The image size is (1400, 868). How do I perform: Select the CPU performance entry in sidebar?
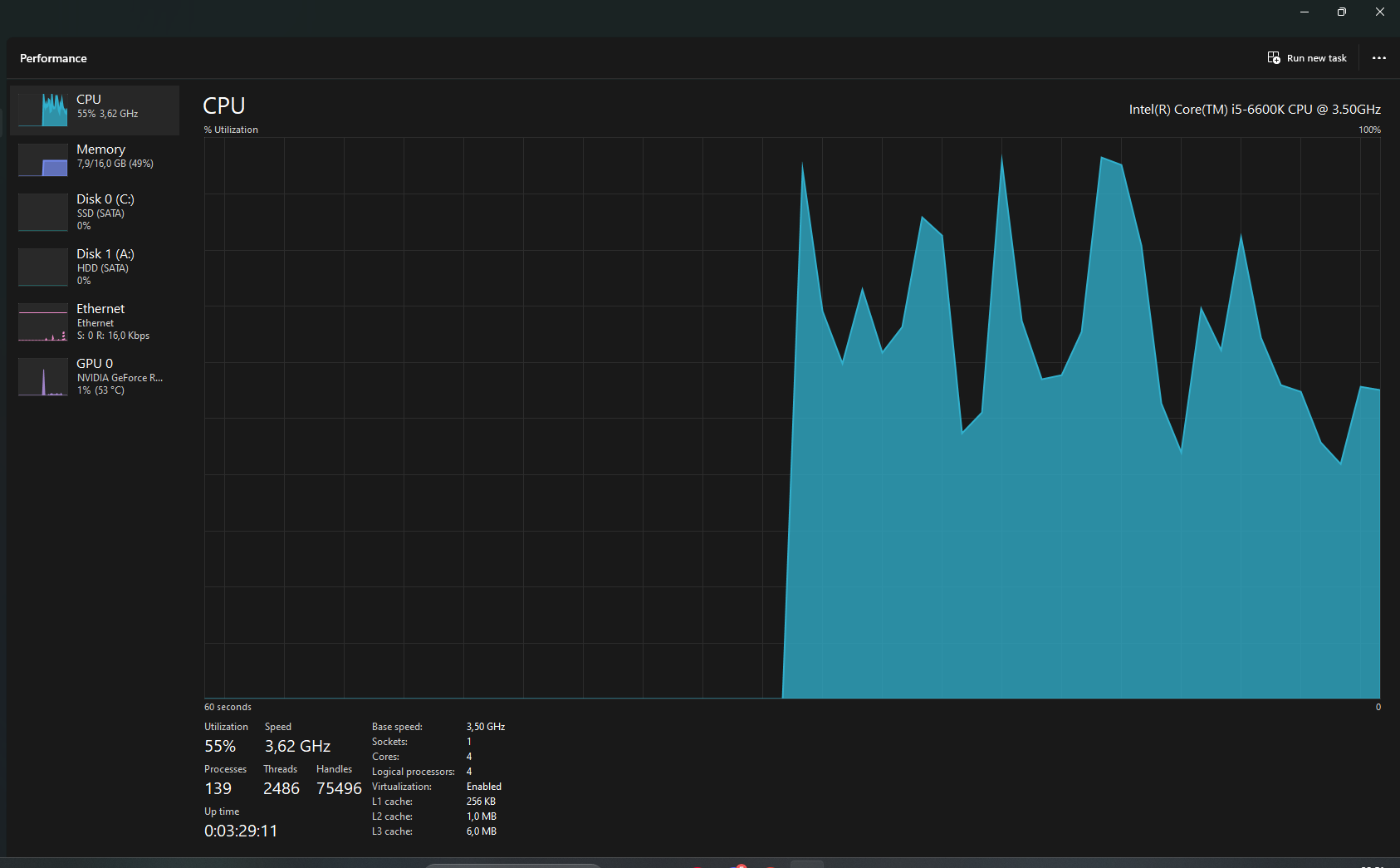coord(95,110)
